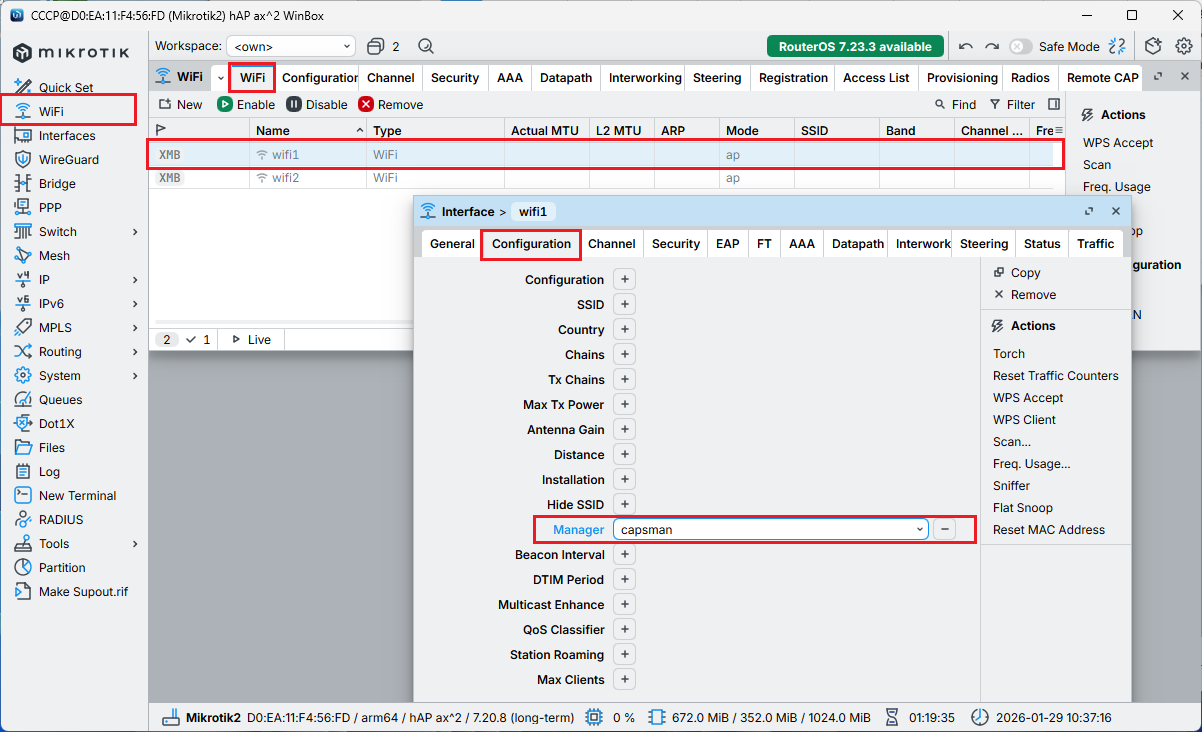
Task: Open Bridge section in sidebar
Action: pos(57,183)
